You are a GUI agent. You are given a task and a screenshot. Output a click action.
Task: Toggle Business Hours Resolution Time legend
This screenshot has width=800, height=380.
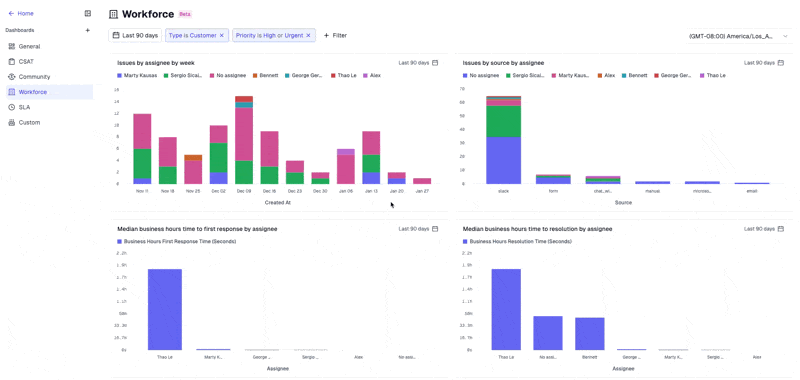point(517,241)
